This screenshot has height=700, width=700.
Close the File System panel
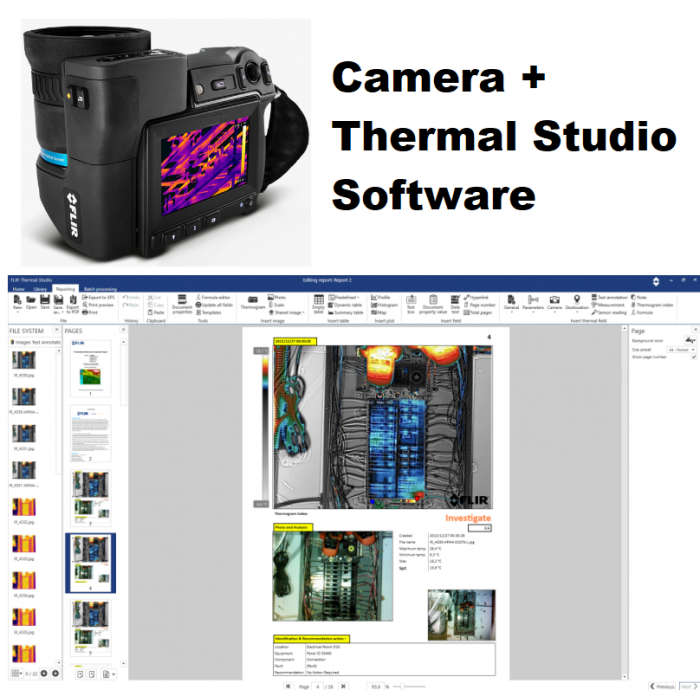(x=57, y=329)
